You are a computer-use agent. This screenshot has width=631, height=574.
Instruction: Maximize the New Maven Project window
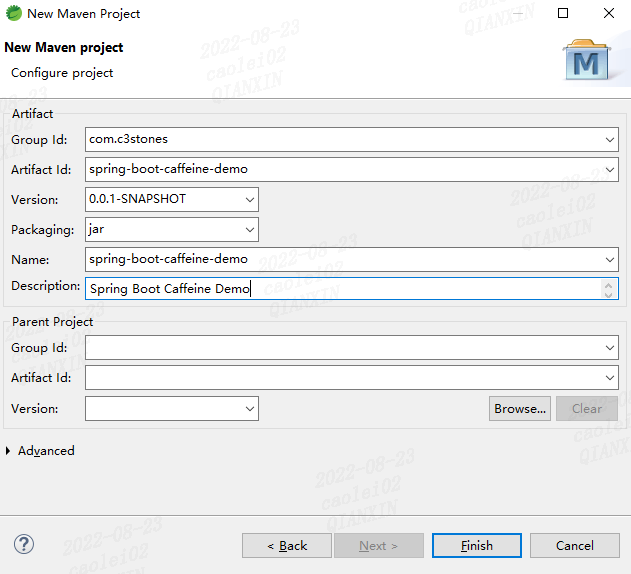(x=563, y=13)
